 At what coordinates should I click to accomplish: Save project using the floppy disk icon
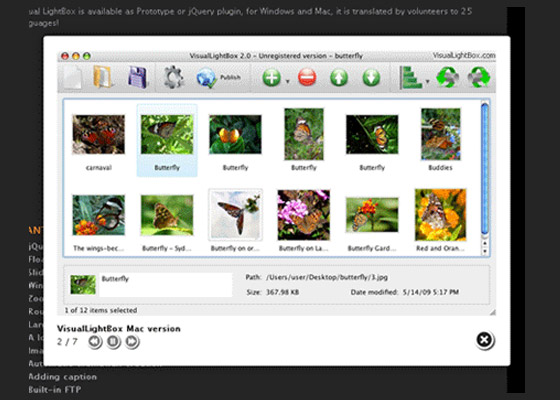click(138, 77)
